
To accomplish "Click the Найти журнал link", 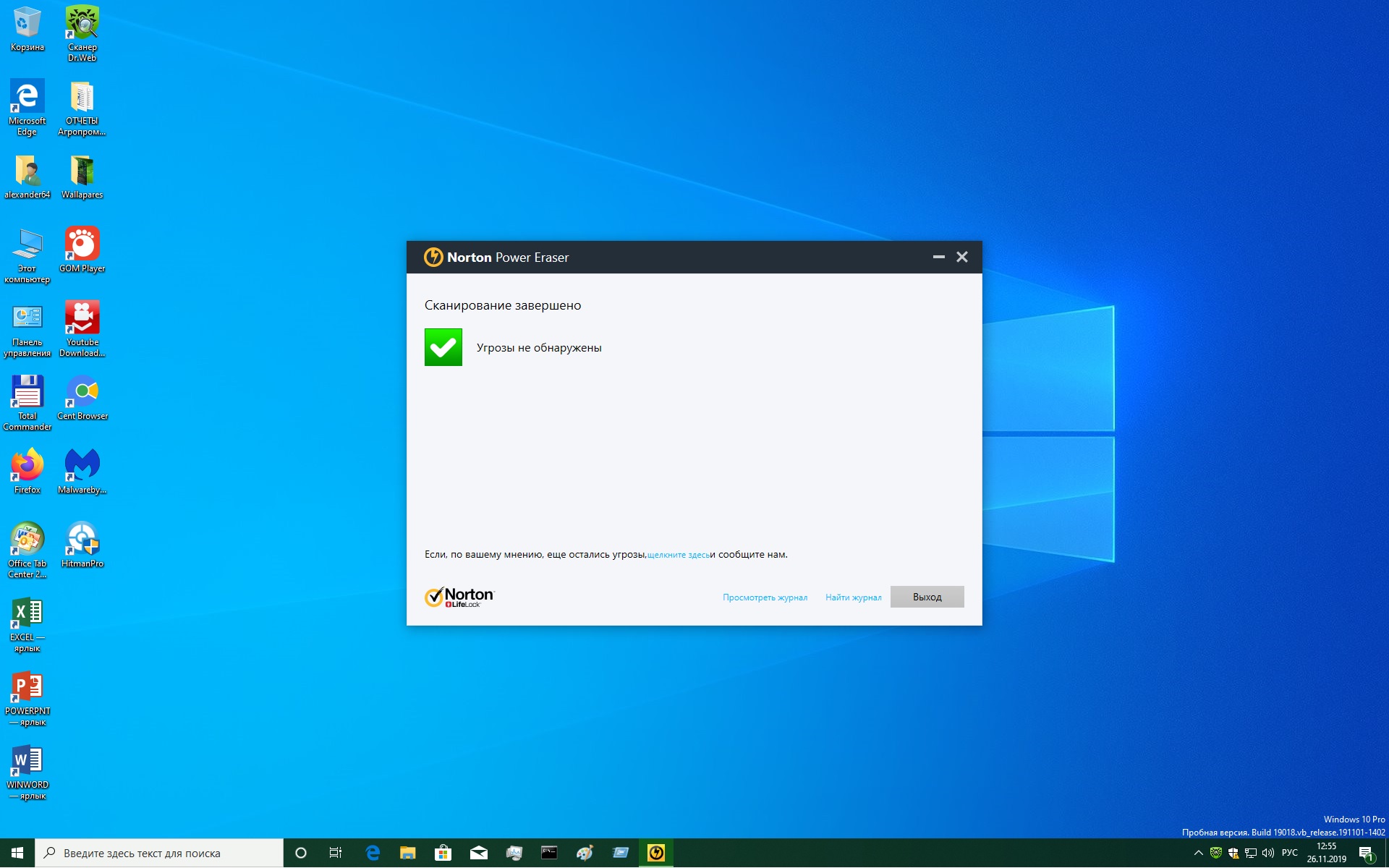I will click(853, 597).
